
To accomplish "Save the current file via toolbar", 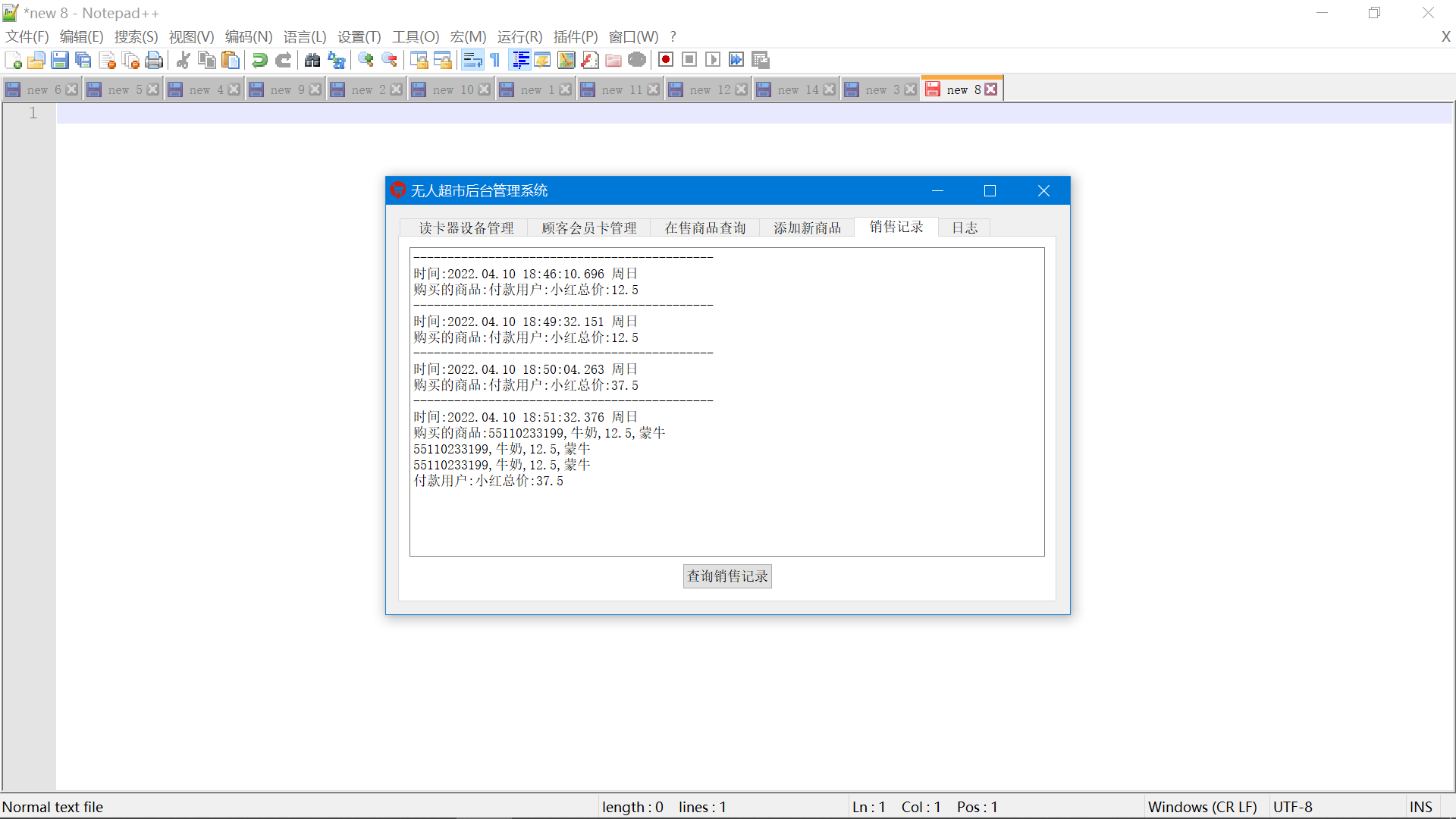I will click(60, 60).
